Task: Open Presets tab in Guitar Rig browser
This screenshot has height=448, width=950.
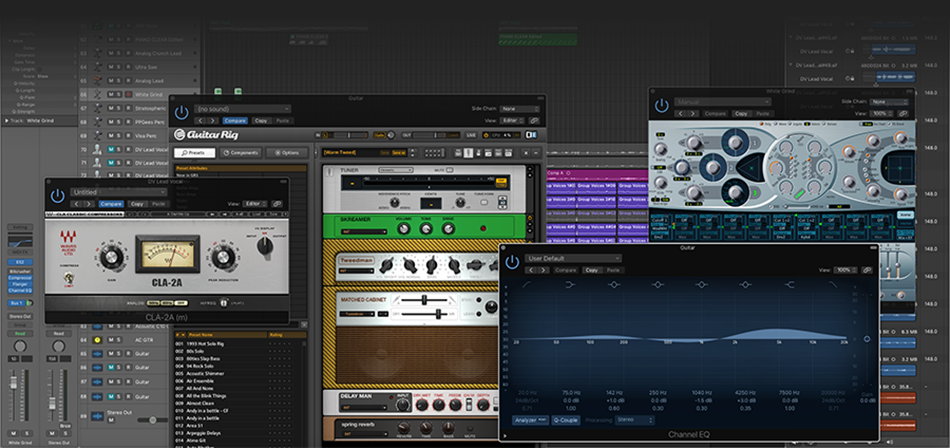Action: [x=194, y=153]
